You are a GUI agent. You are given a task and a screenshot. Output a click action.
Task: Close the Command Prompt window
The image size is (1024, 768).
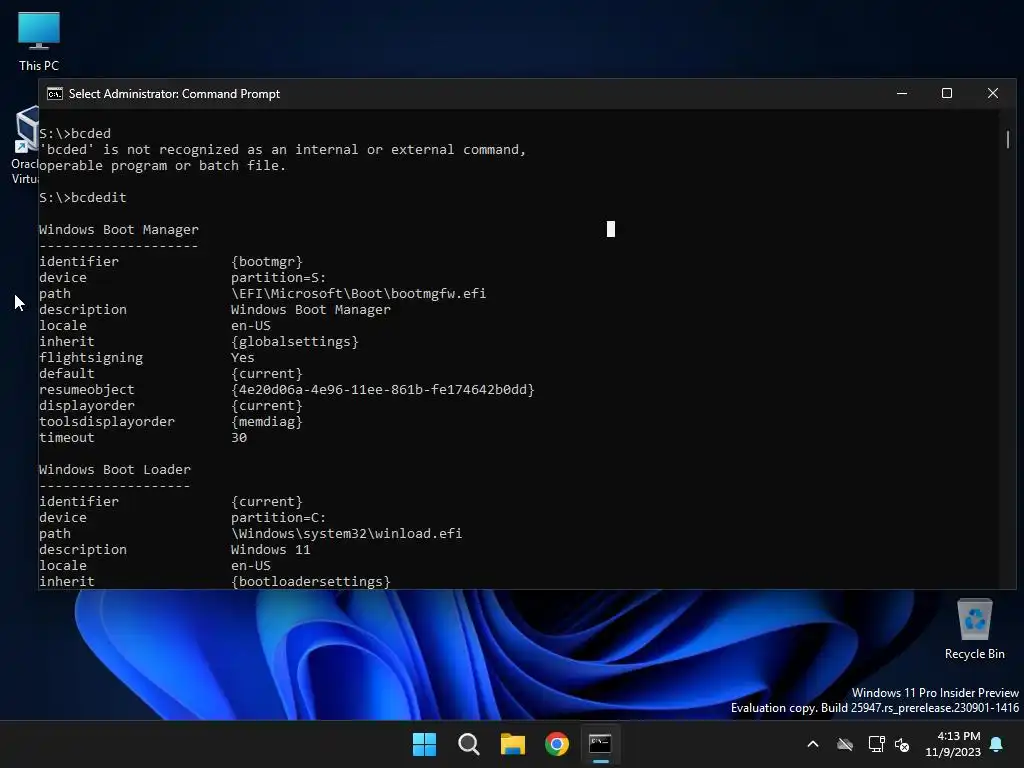click(993, 93)
